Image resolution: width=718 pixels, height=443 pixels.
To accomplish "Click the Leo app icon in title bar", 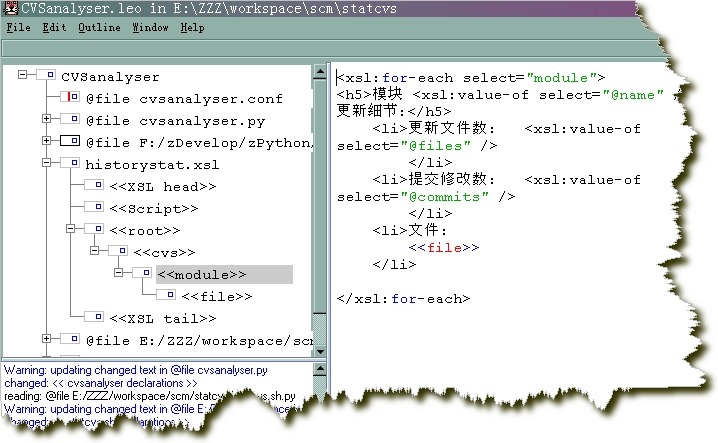I will 10,8.
